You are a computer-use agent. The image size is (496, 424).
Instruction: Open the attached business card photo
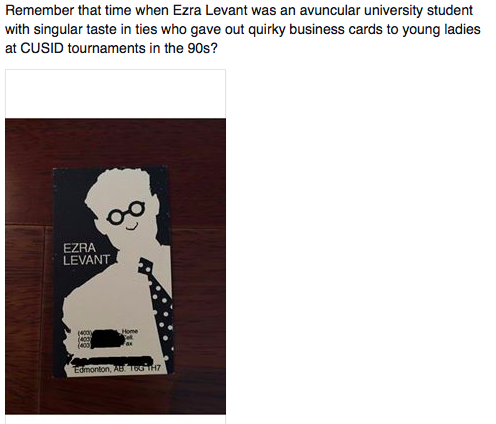(115, 266)
